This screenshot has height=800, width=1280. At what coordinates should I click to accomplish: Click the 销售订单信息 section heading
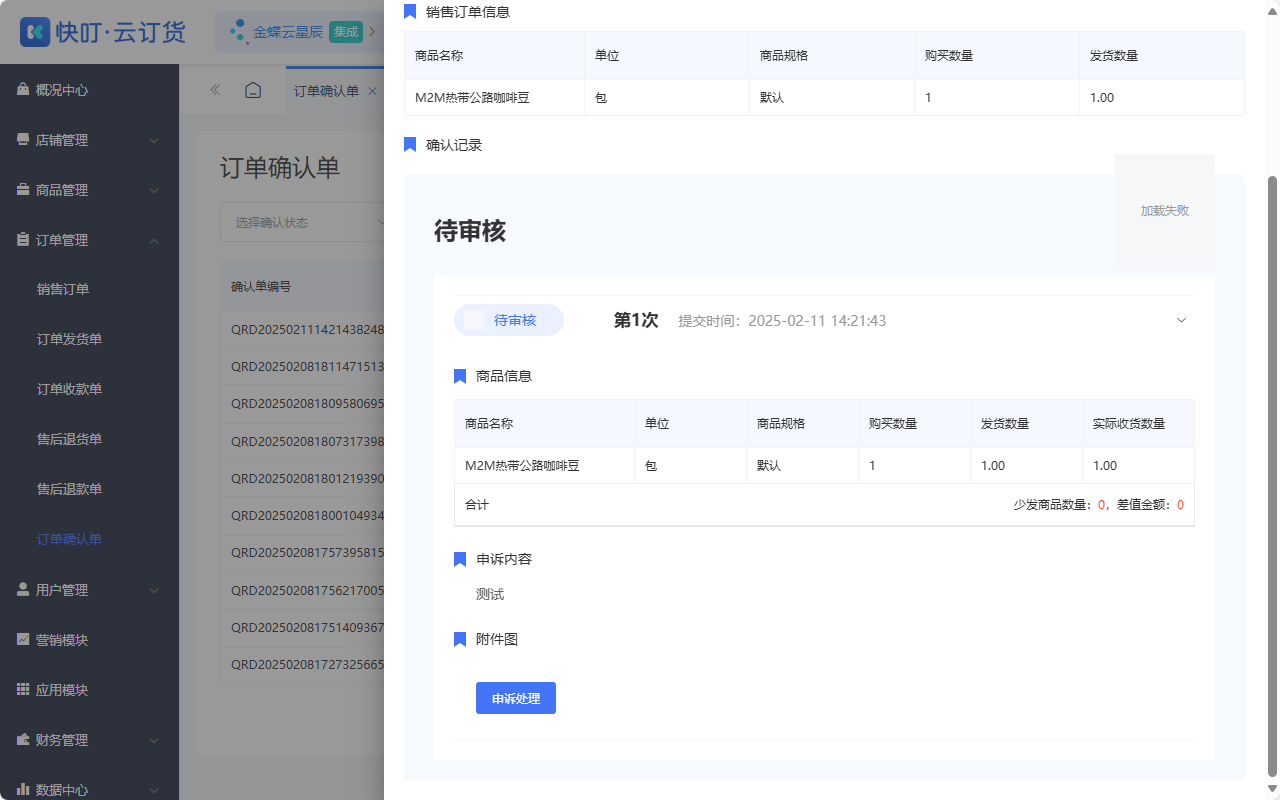click(468, 12)
